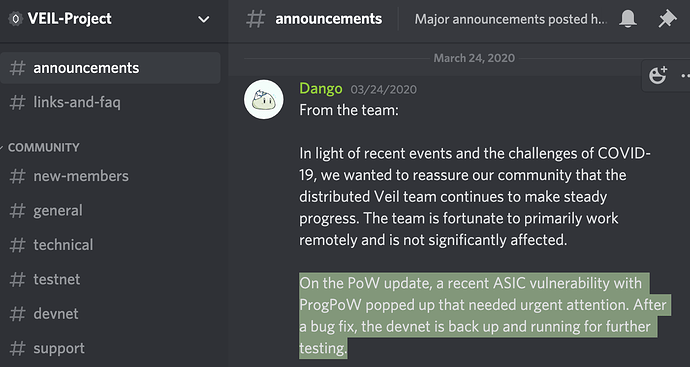Screen dimensions: 690x367
Task: Collapse the COMMUNITY category
Action: coord(43,147)
